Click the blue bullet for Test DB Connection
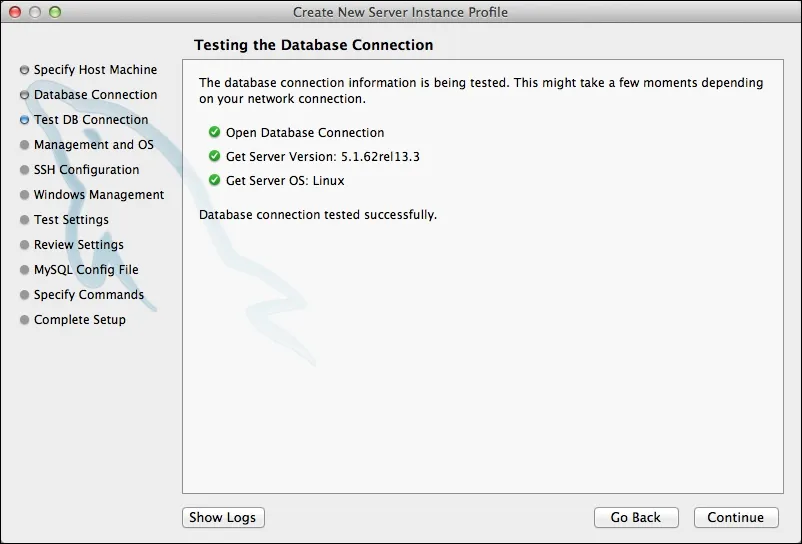The width and height of the screenshot is (802, 544). 24,120
